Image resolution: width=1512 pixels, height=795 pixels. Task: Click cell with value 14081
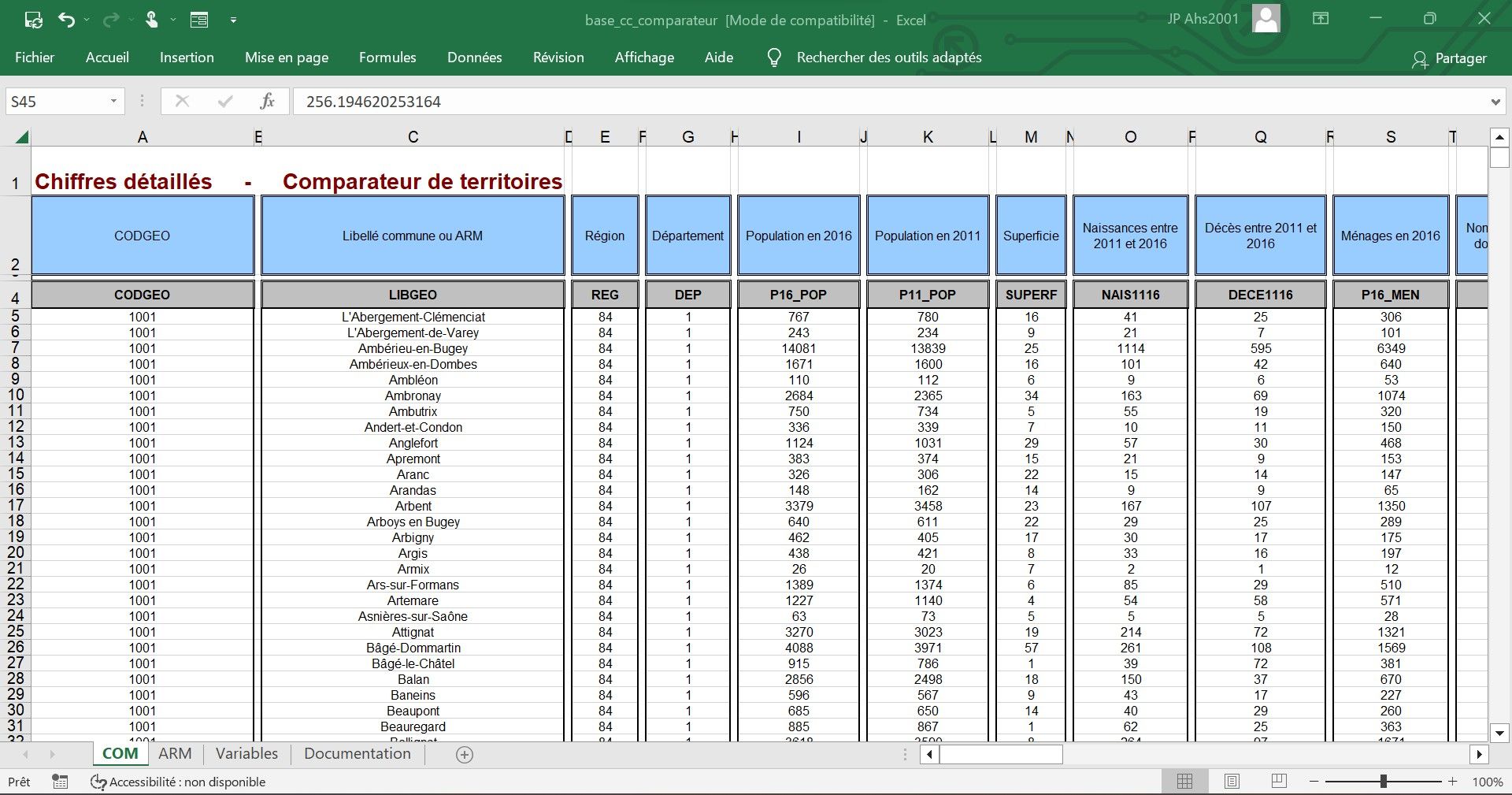(799, 348)
